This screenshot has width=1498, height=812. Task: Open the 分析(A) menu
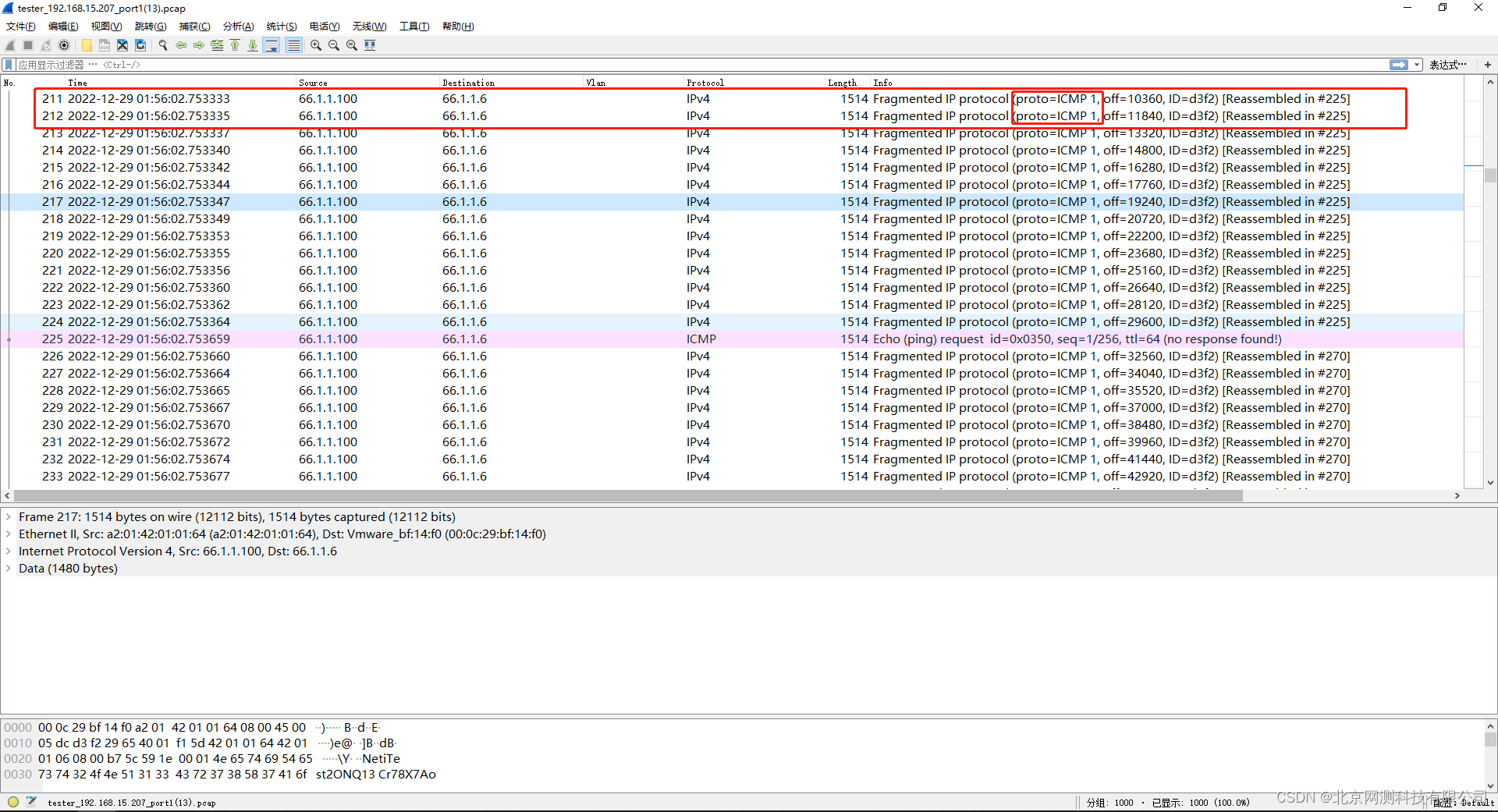pyautogui.click(x=238, y=27)
